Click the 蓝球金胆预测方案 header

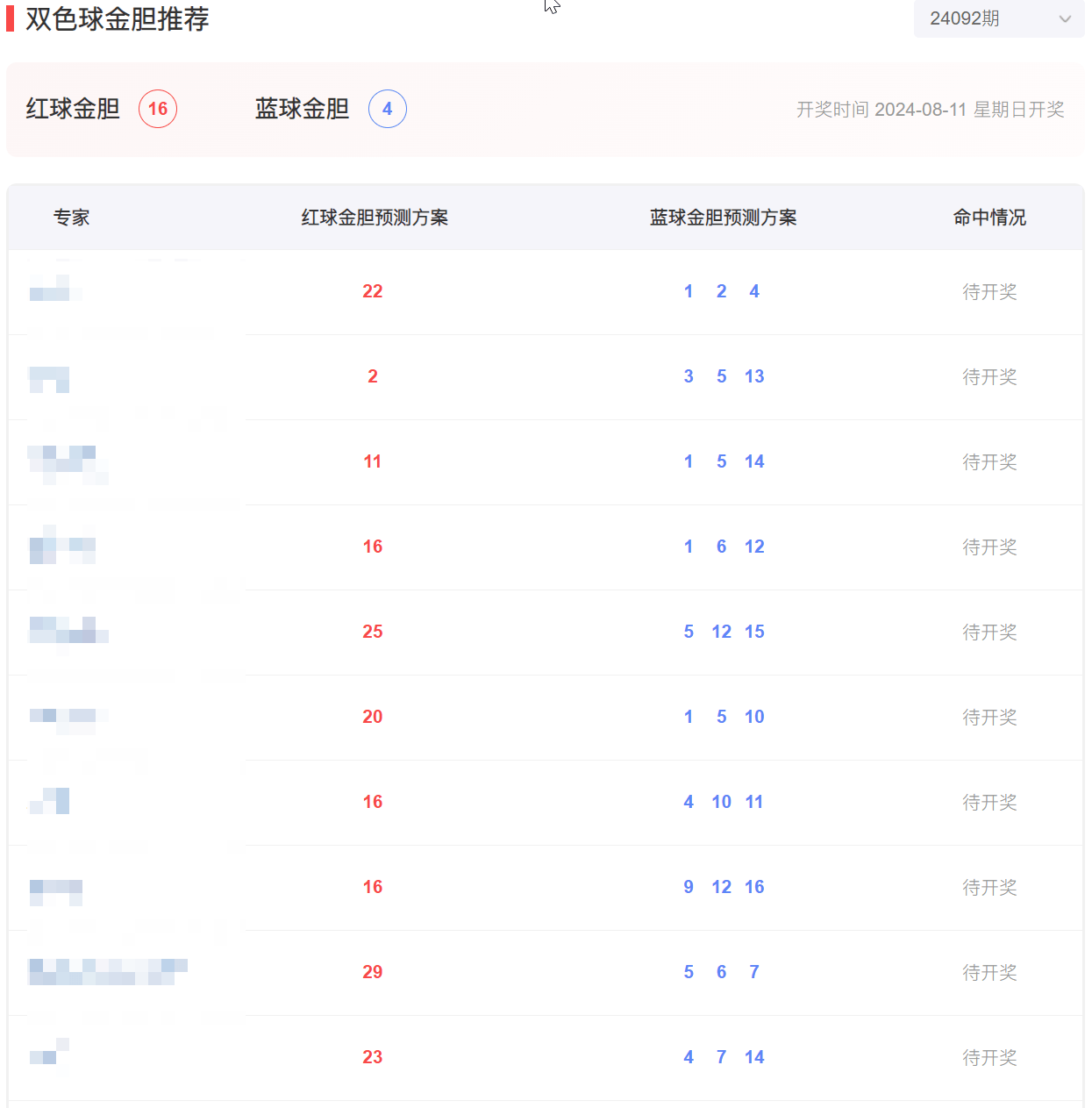coord(723,217)
